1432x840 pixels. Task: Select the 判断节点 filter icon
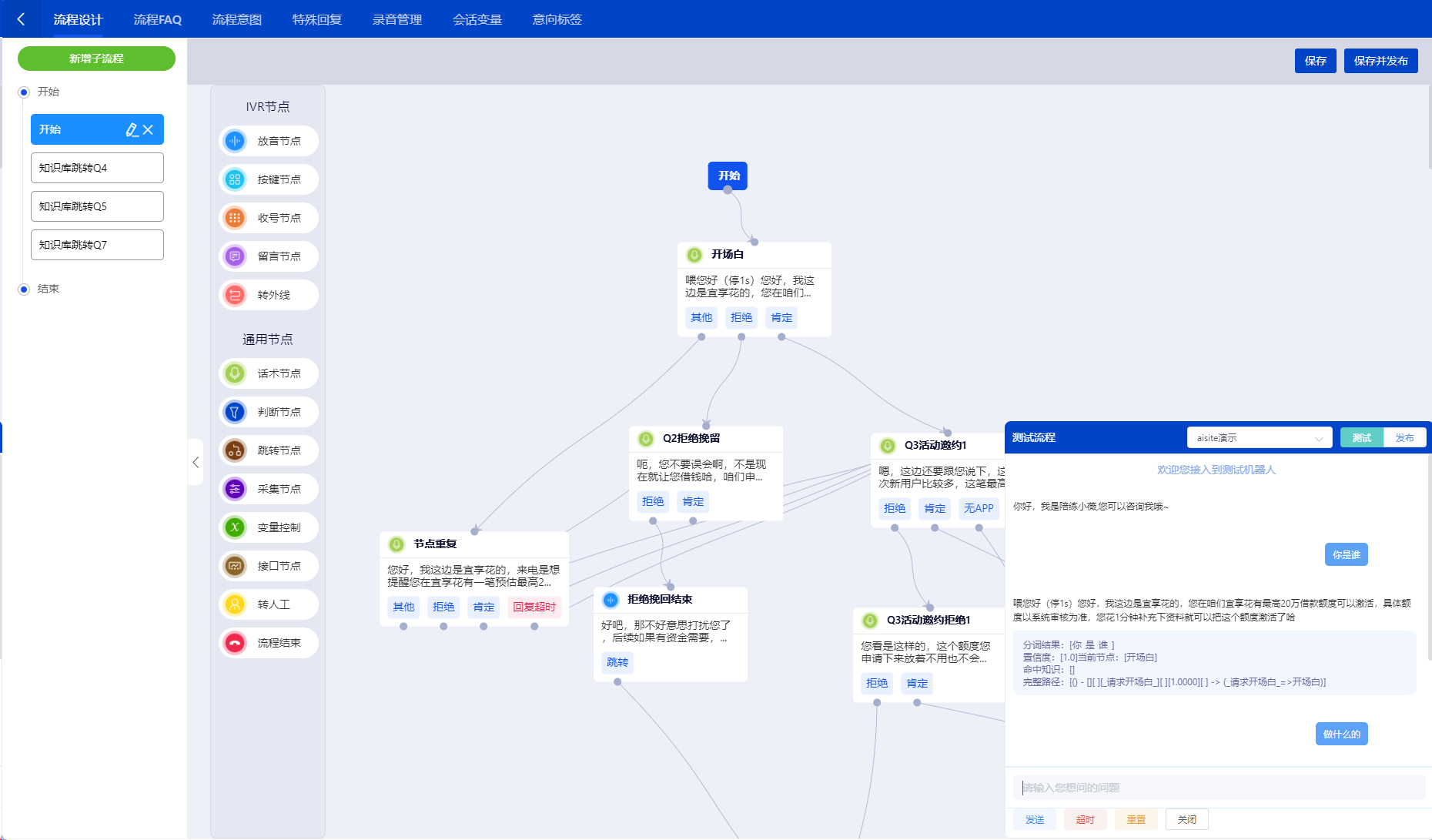click(235, 412)
